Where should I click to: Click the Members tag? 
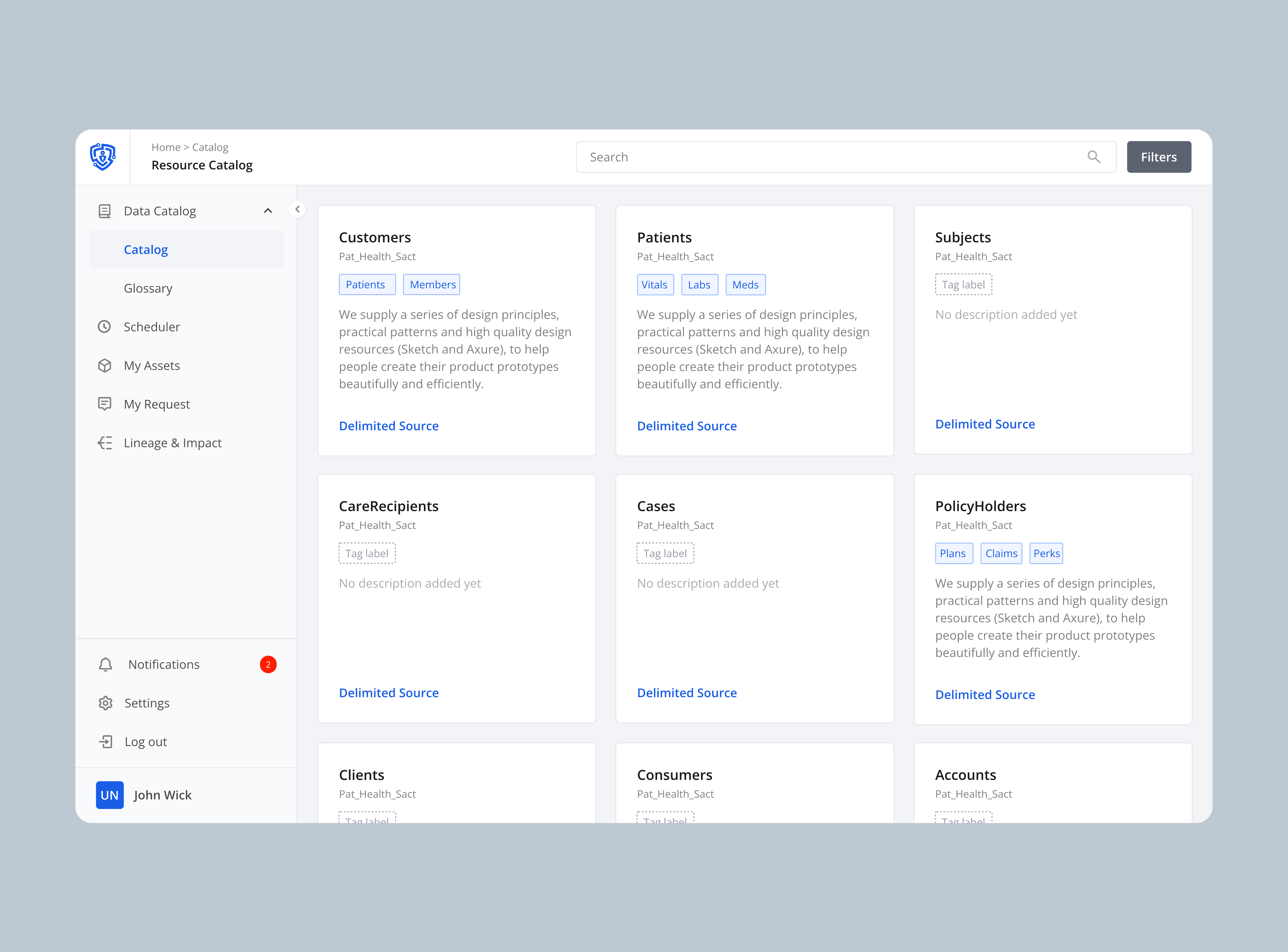click(x=432, y=285)
